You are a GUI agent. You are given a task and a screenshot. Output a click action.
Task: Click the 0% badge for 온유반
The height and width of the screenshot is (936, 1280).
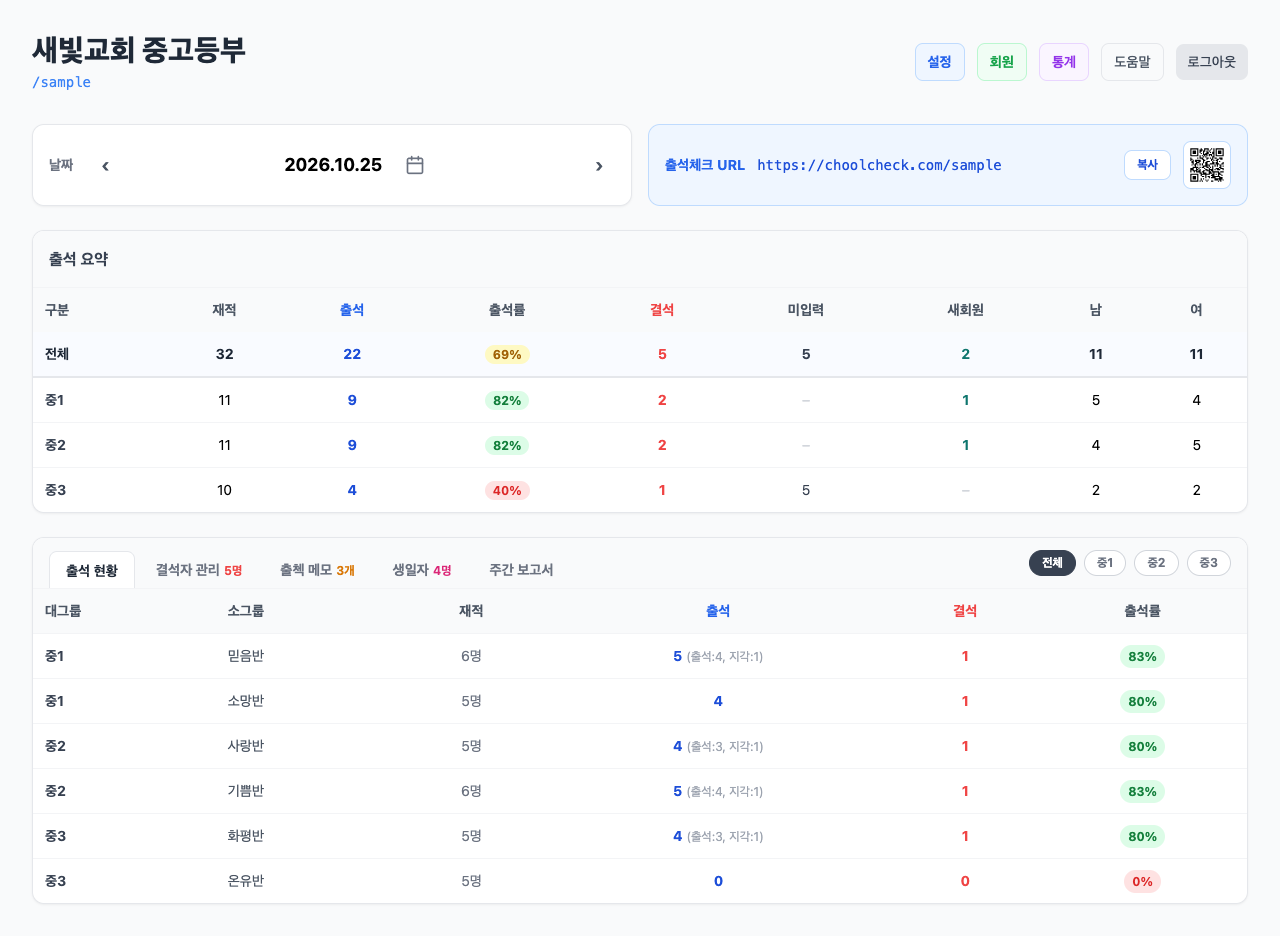point(1142,881)
